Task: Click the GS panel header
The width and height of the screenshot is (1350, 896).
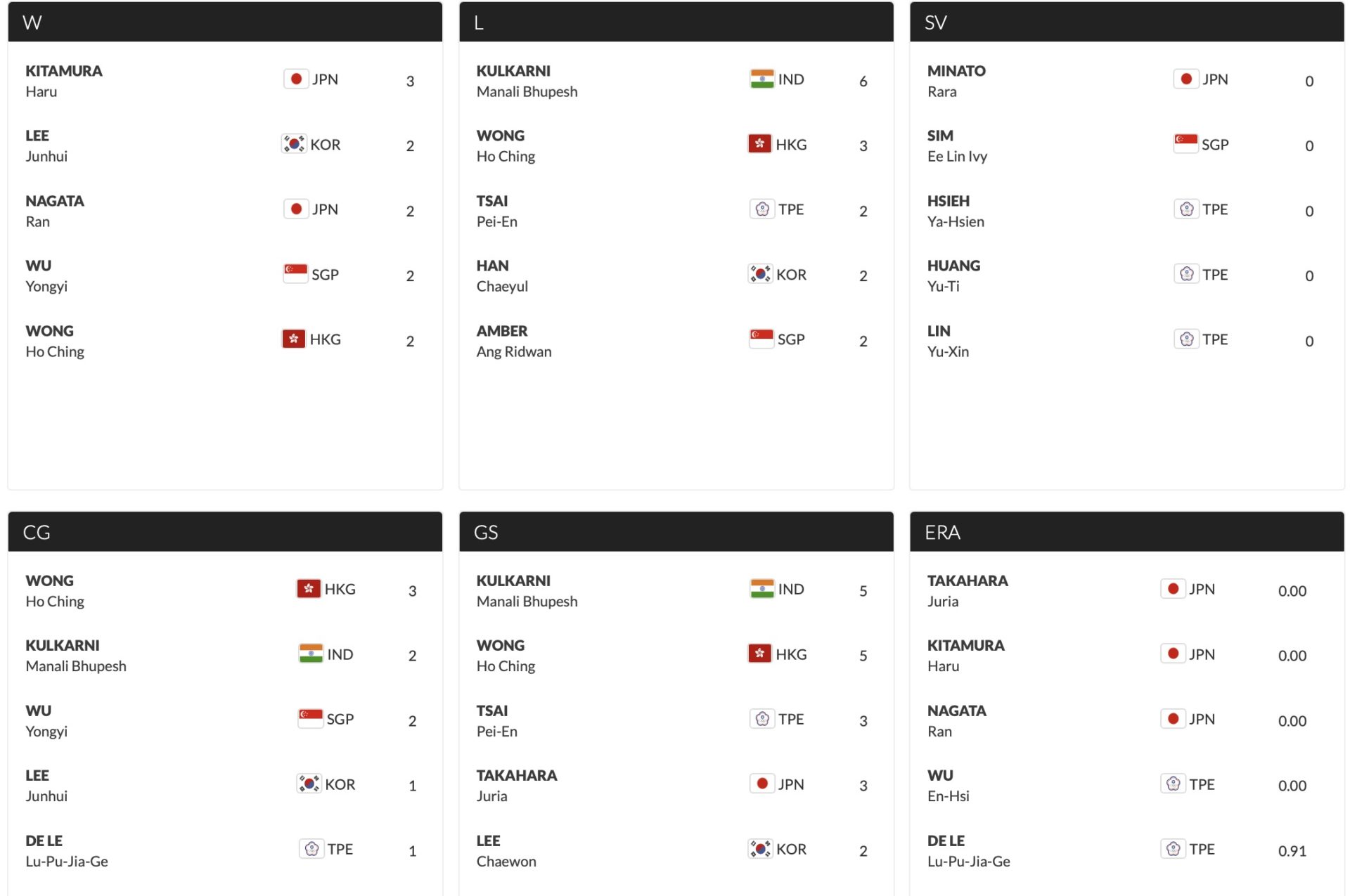Action: 675,532
